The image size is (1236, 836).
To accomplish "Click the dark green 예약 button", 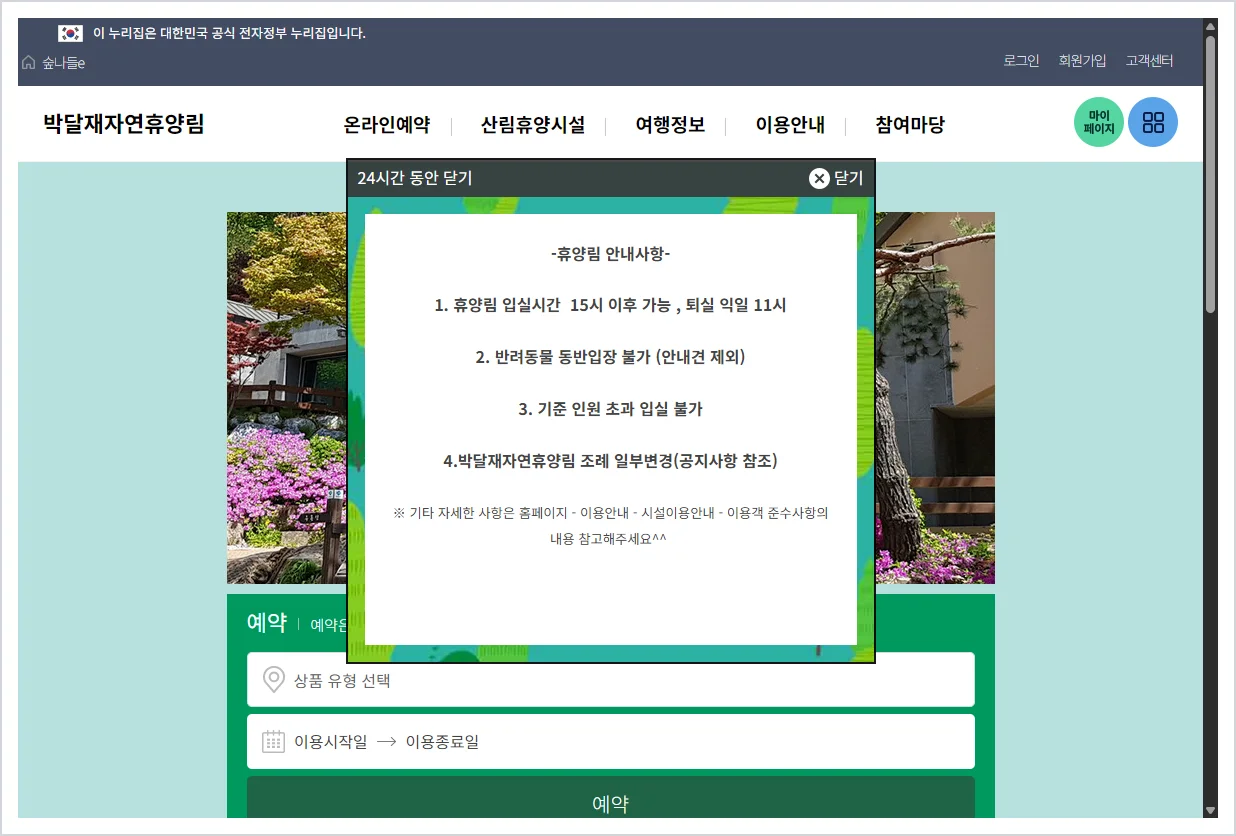I will [611, 800].
